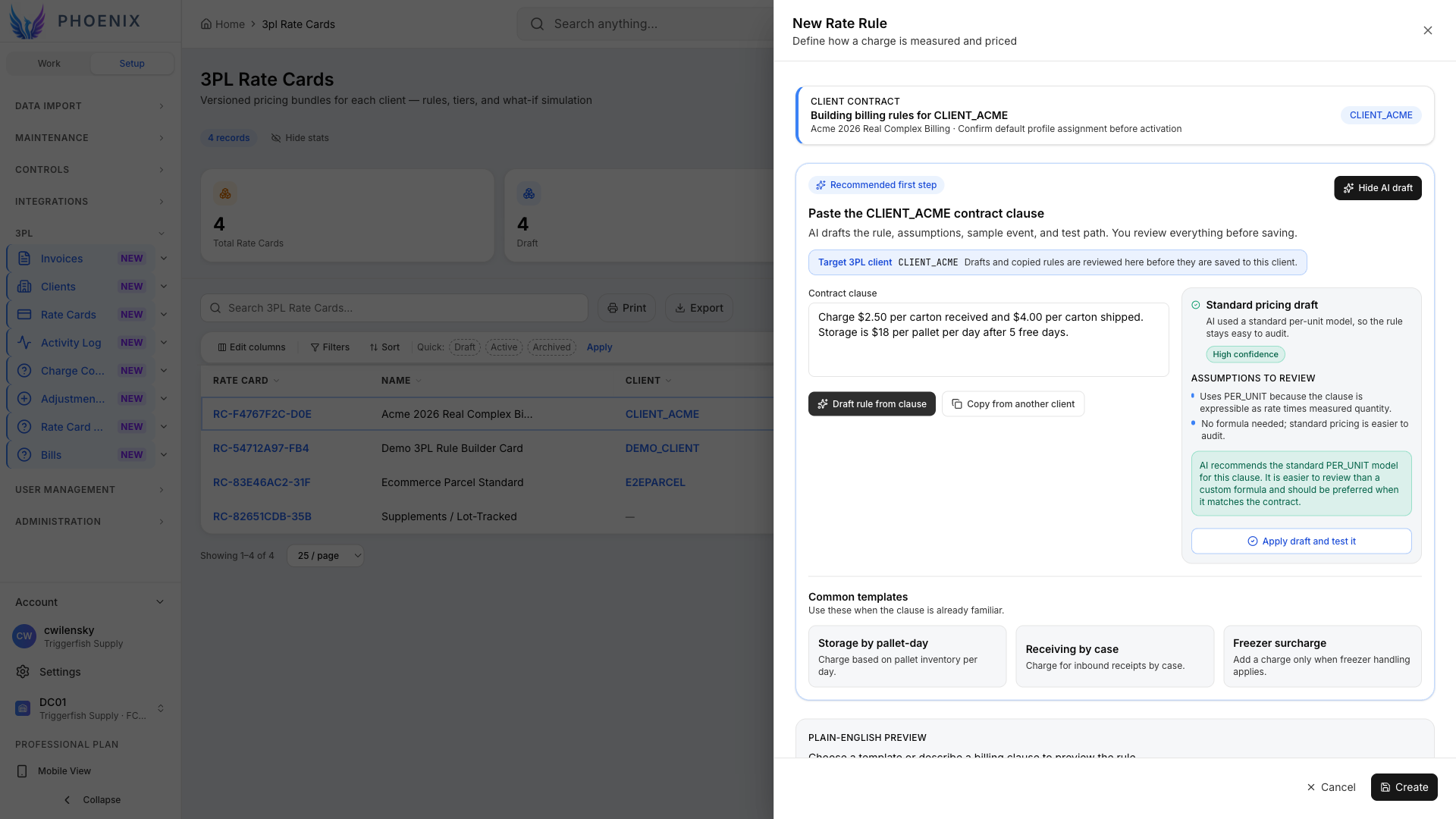This screenshot has height=819, width=1456.
Task: Select the Storage by pallet-day template
Action: (x=907, y=657)
